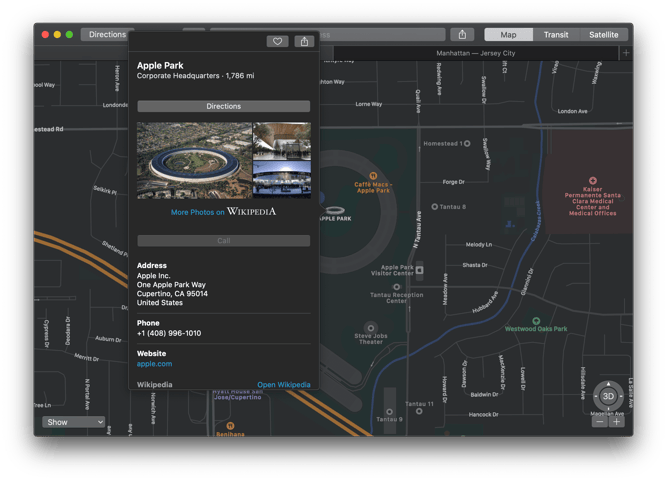Screen dimensions: 667x481
Task: Click the Auburn Dr street label
Action: point(108,339)
